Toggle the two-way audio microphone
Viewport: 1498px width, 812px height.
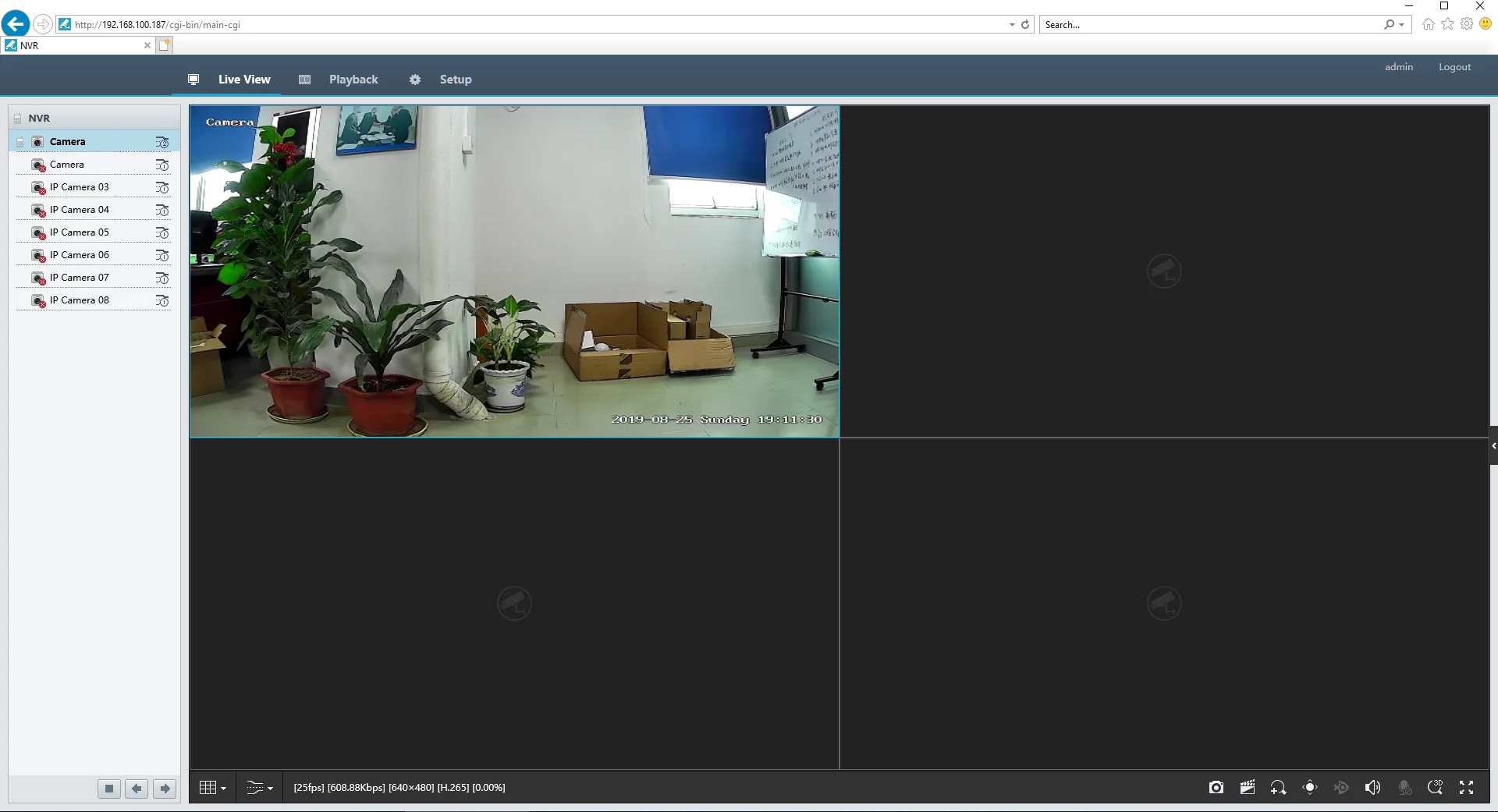1404,788
